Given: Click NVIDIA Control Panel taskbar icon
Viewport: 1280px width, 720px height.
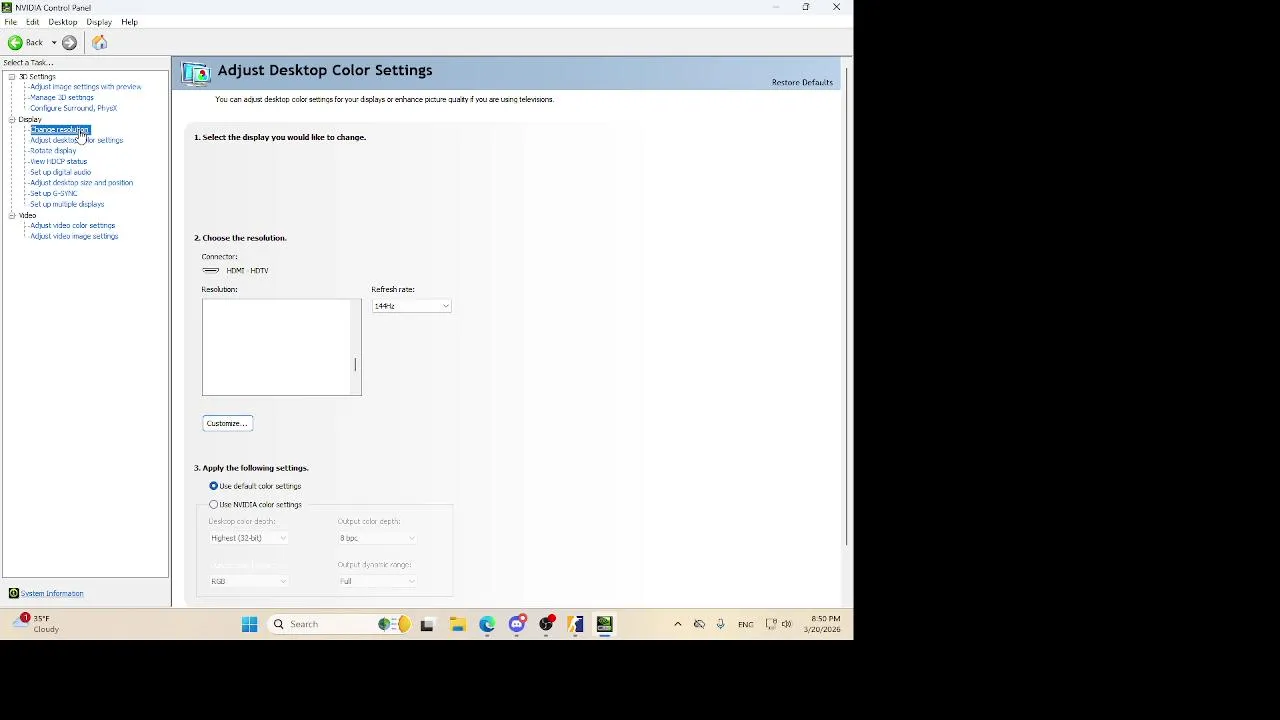Looking at the screenshot, I should click(604, 624).
